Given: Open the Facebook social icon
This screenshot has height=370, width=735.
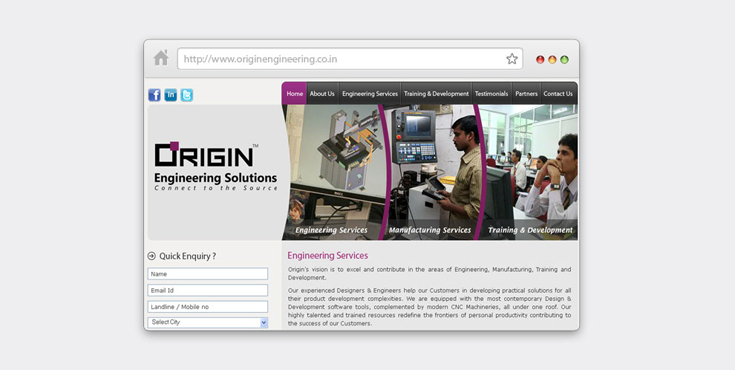Looking at the screenshot, I should click(x=154, y=95).
